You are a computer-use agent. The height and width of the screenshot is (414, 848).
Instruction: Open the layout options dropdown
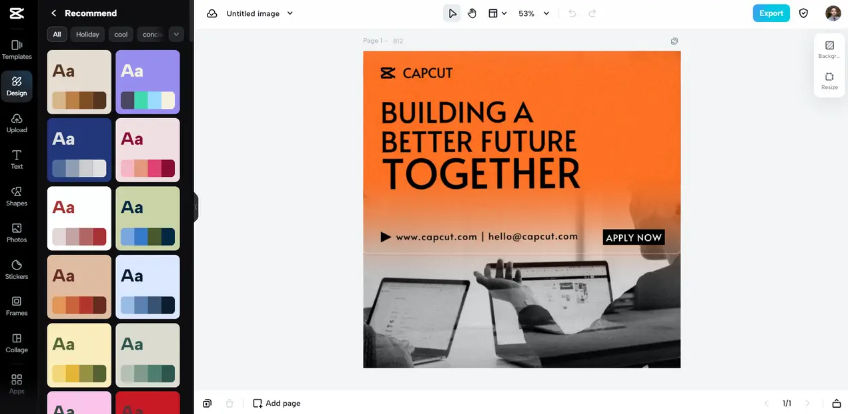pos(498,14)
